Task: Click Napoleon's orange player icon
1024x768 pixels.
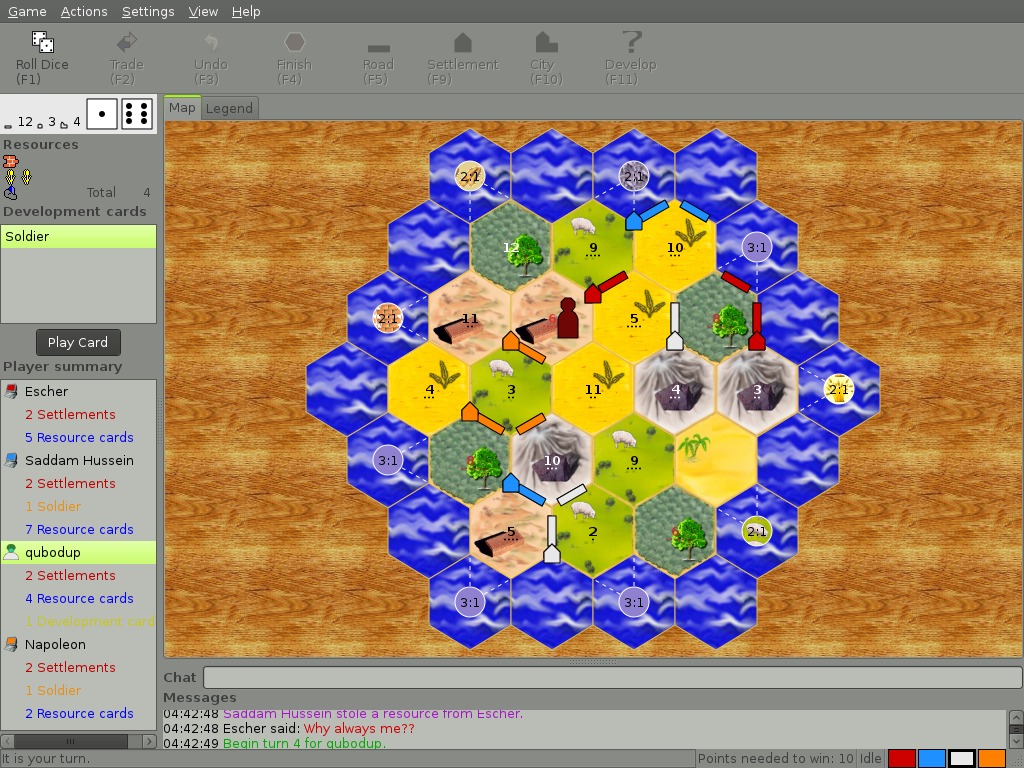Action: pyautogui.click(x=11, y=645)
